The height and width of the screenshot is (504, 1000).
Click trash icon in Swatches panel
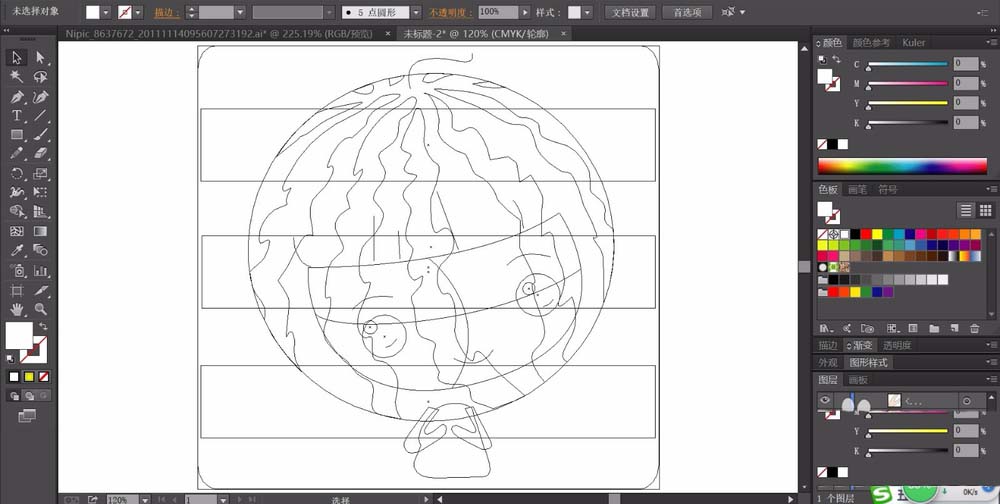coord(974,329)
